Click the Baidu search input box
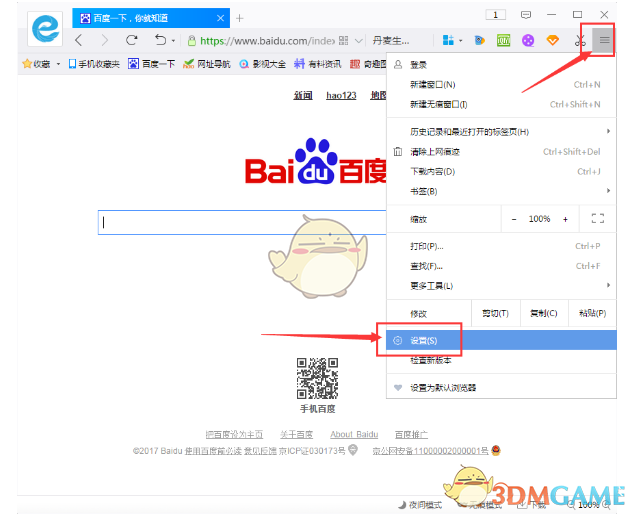Screen dimensions: 636x514 pos(242,222)
